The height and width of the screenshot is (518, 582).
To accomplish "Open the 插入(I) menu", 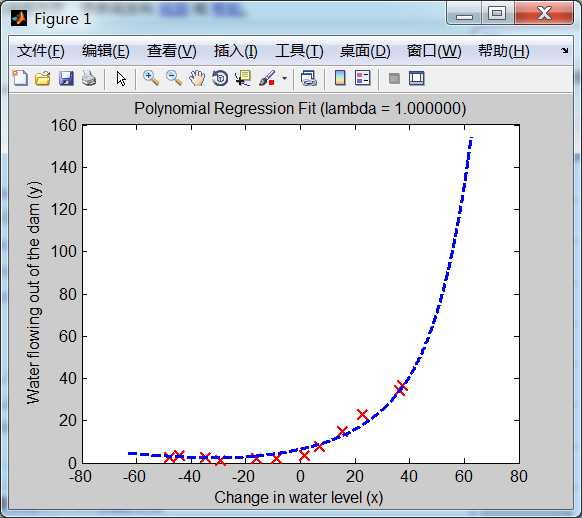I will pyautogui.click(x=236, y=51).
